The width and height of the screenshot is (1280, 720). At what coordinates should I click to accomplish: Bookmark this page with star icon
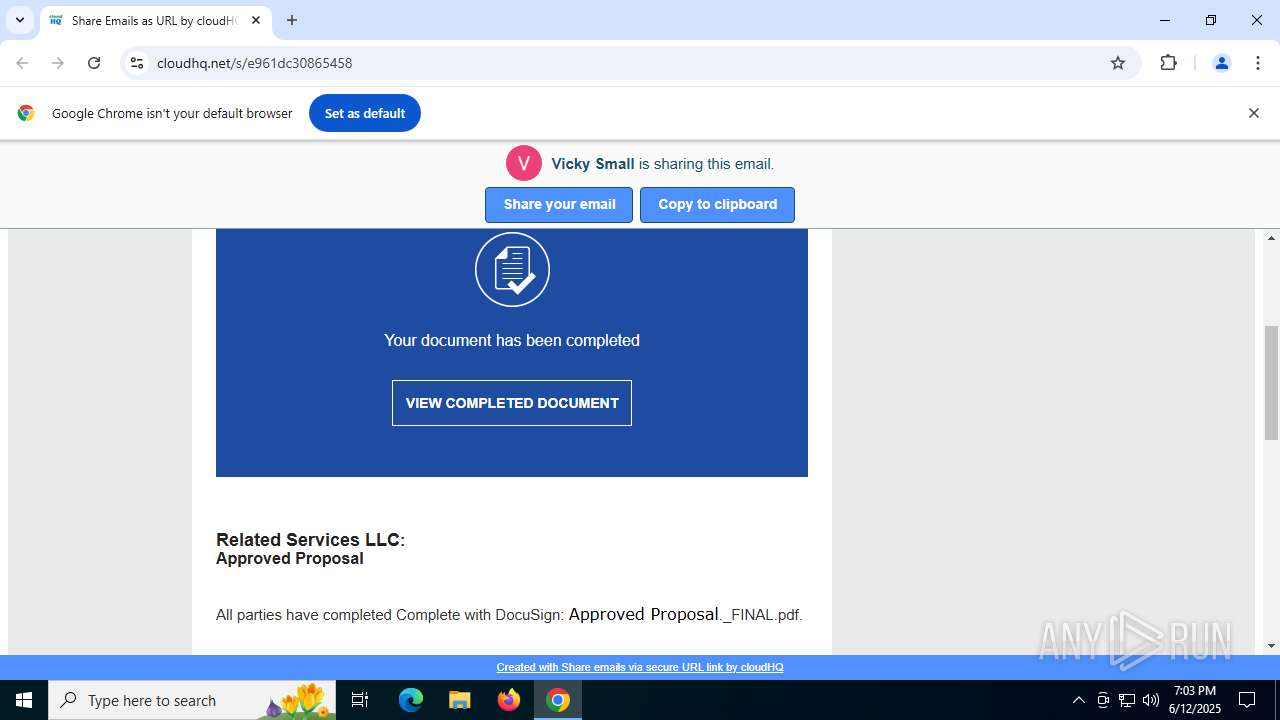[x=1118, y=63]
